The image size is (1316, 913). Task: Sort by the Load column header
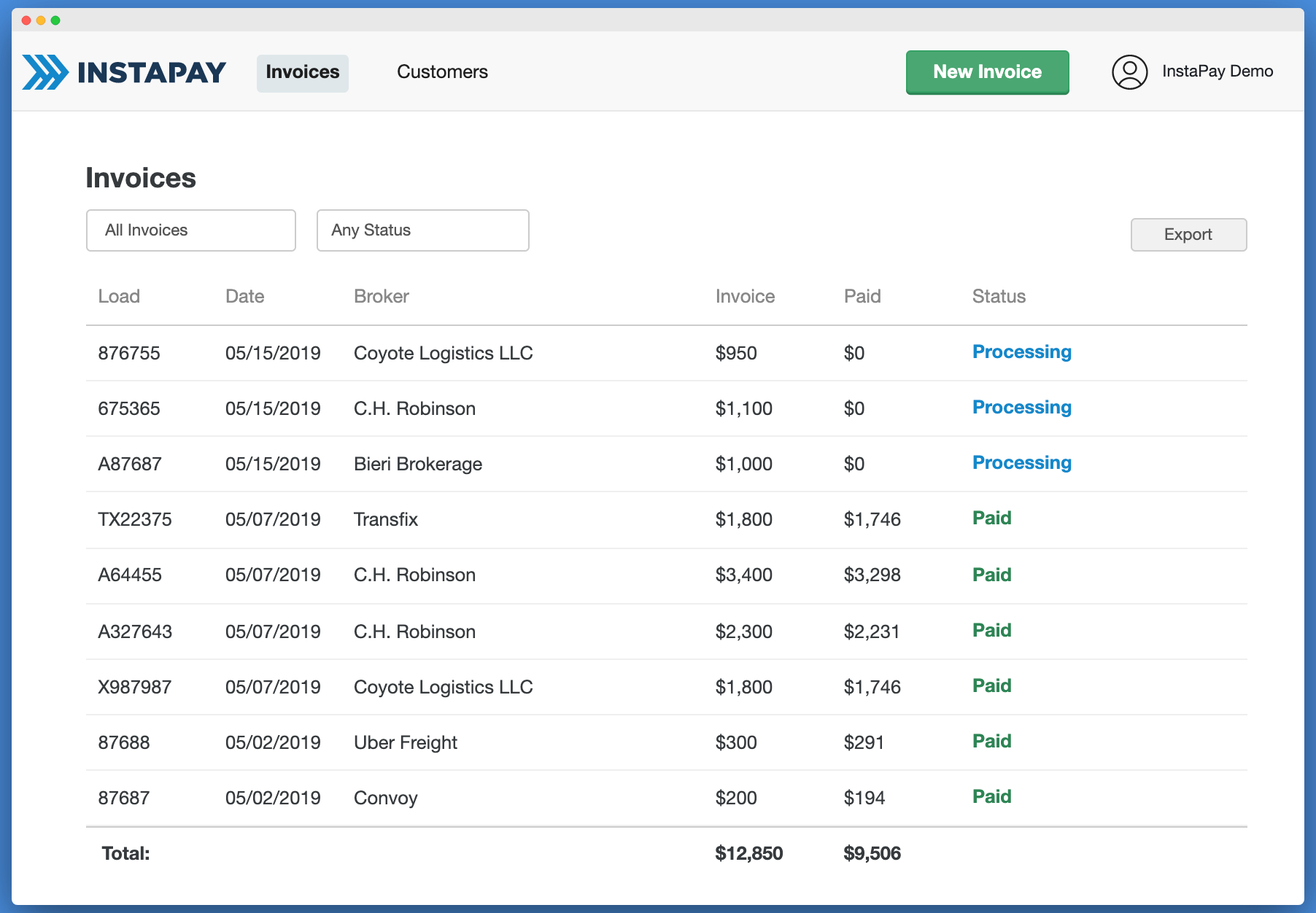tap(119, 296)
